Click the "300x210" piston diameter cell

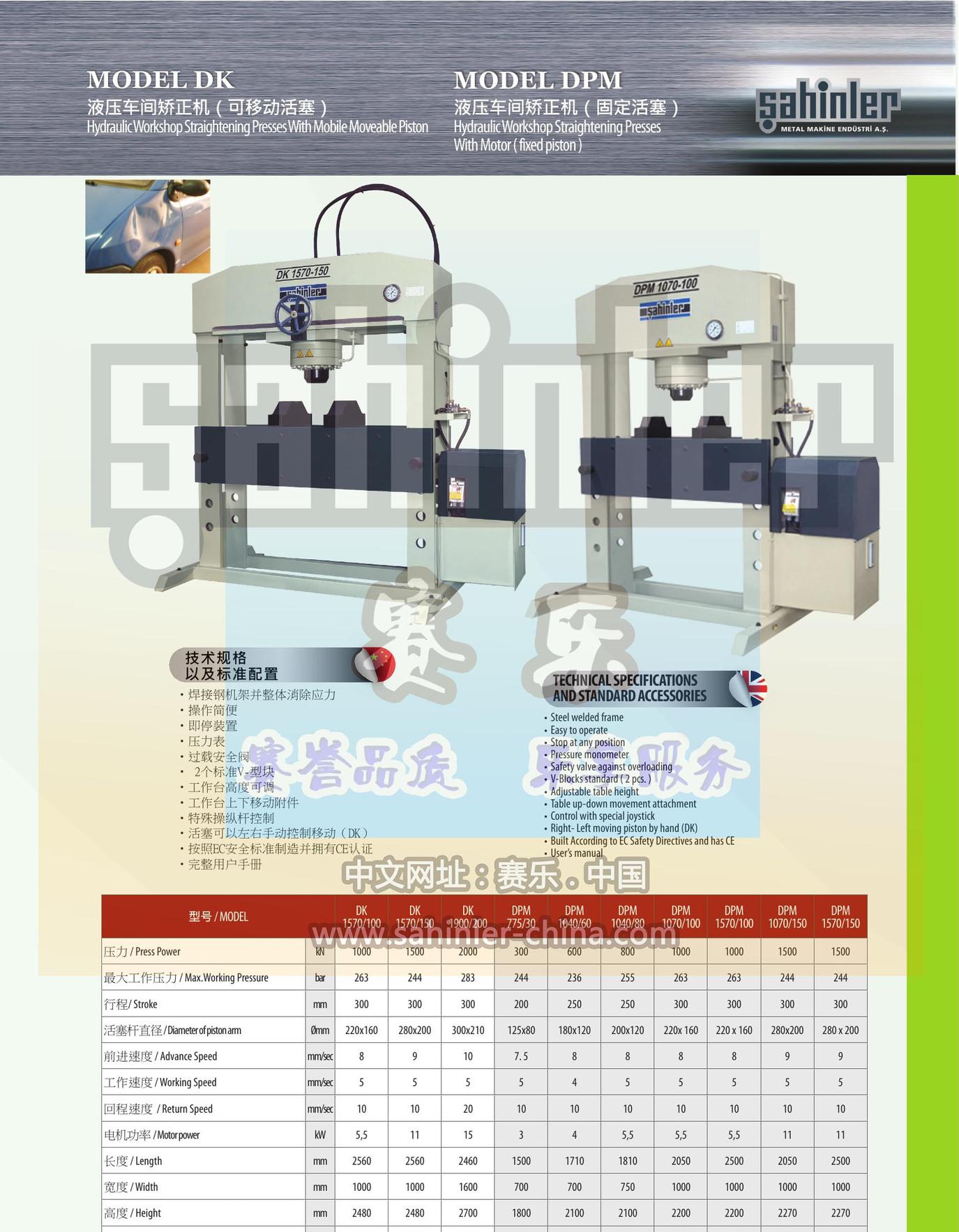click(468, 1030)
